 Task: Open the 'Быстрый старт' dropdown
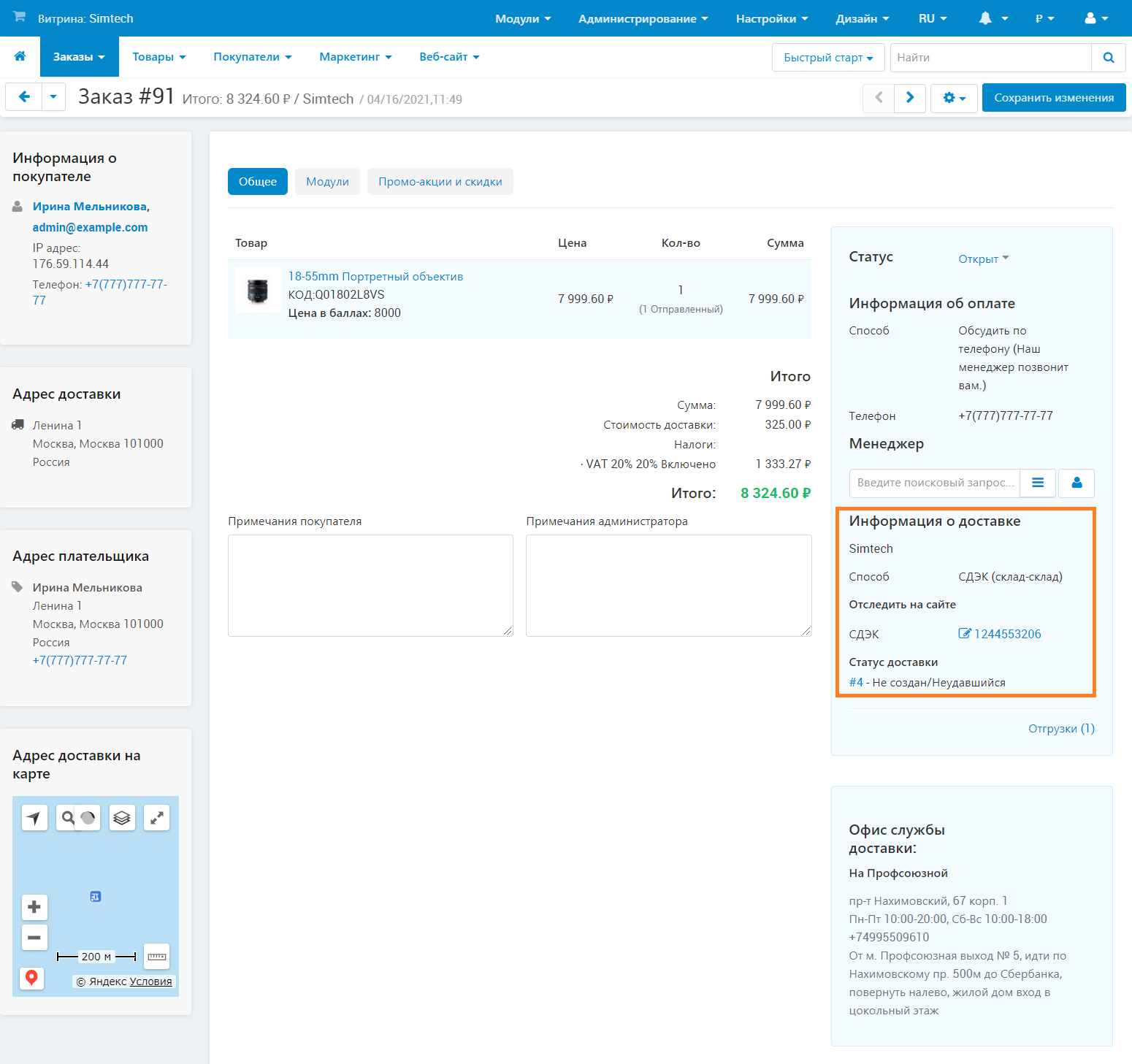click(x=827, y=58)
